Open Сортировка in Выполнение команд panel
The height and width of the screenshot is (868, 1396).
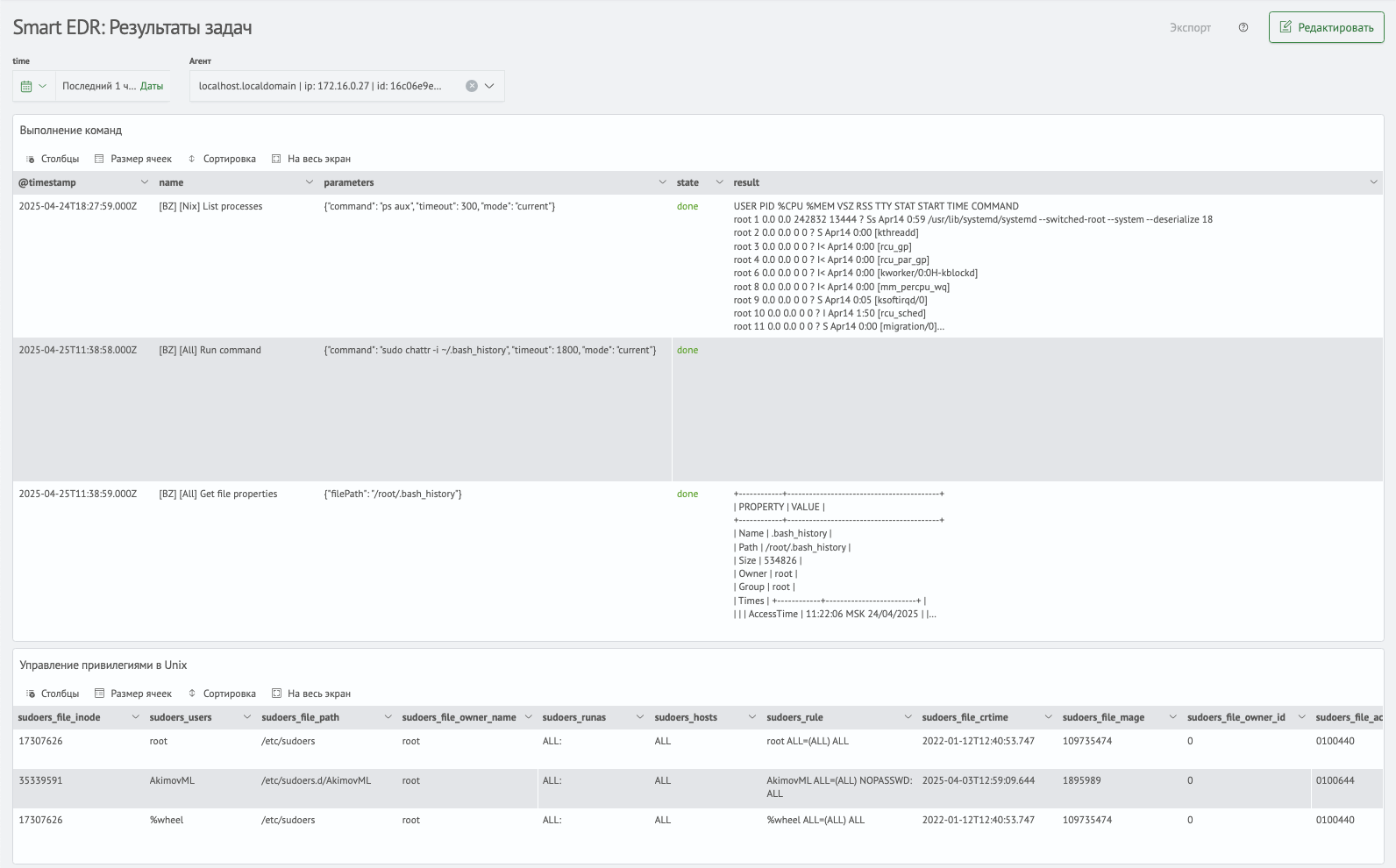click(222, 159)
